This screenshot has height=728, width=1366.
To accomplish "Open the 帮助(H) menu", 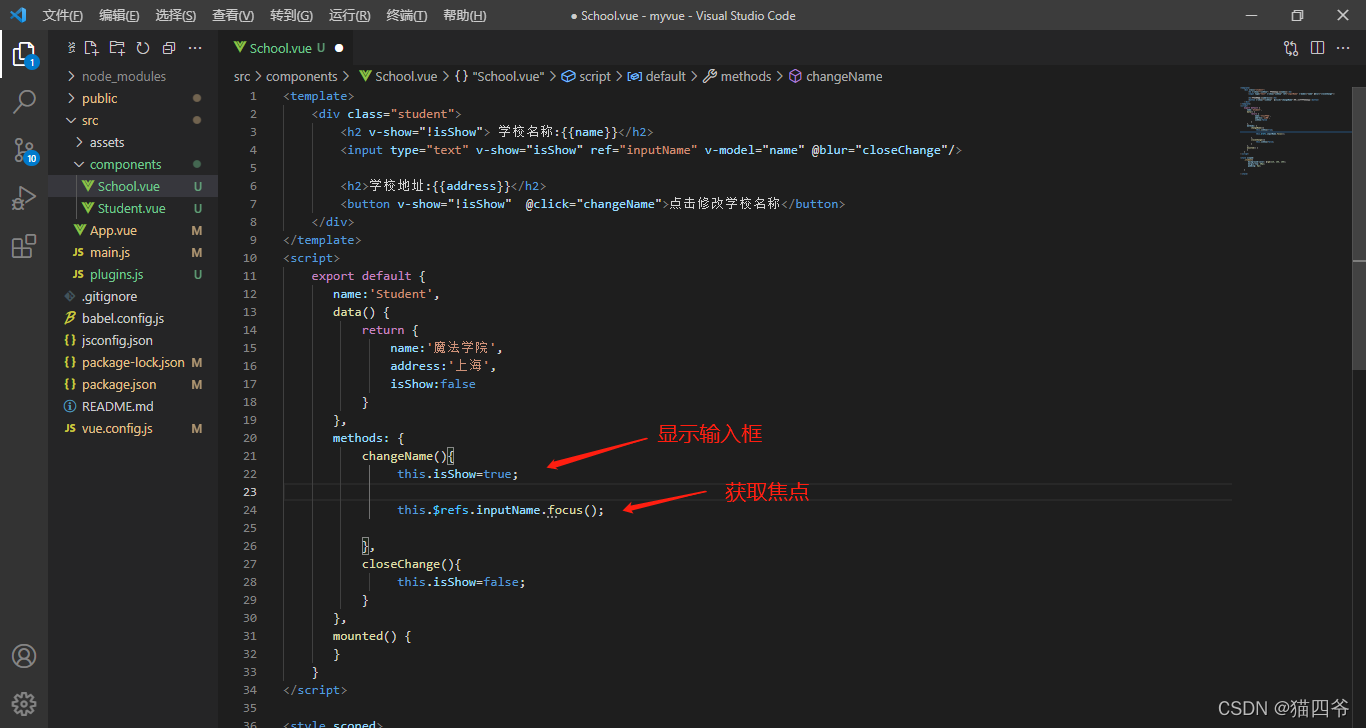I will coord(464,15).
